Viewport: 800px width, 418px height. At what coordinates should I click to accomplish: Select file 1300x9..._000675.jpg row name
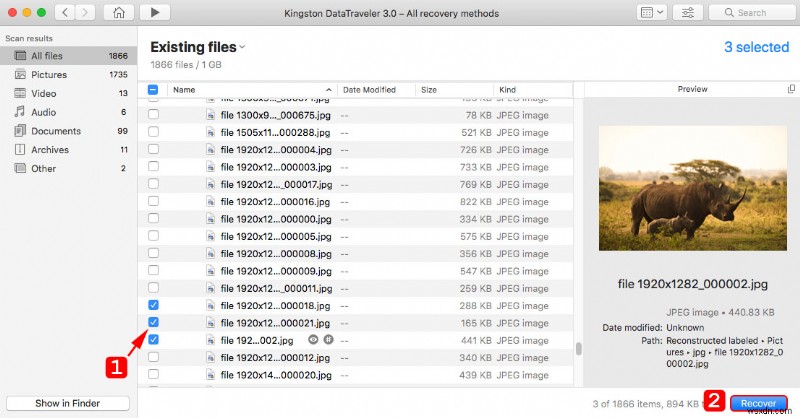(x=276, y=115)
